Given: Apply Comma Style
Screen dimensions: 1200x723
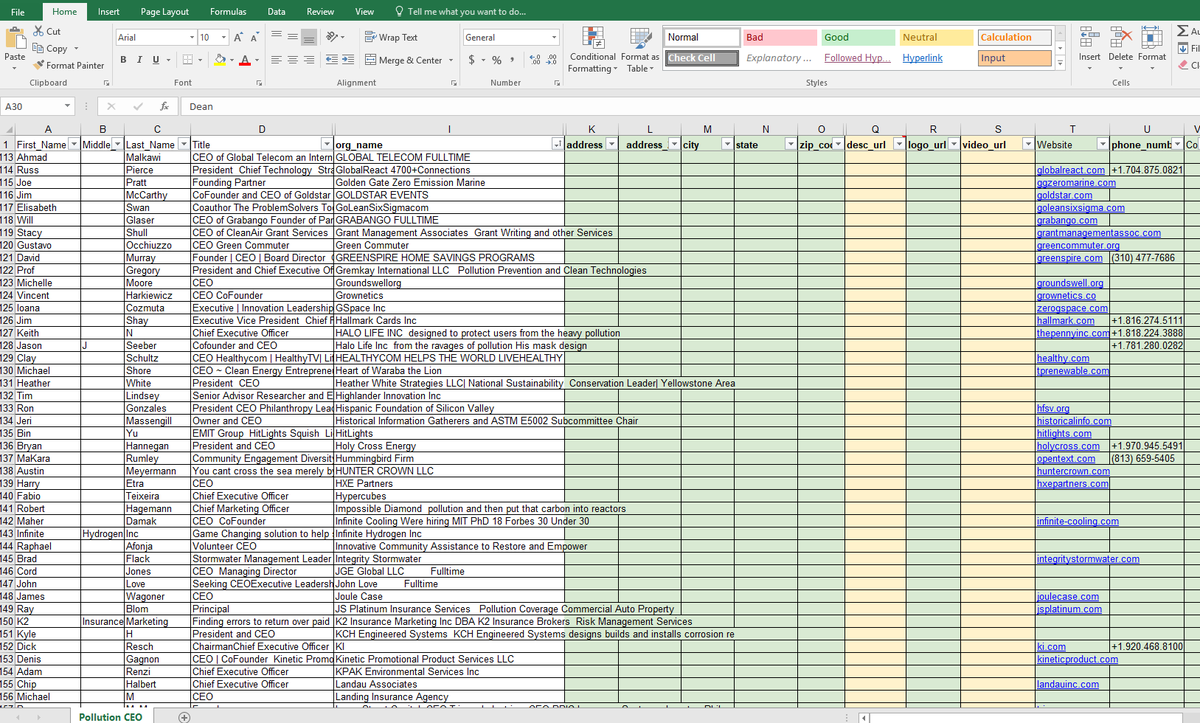Looking at the screenshot, I should (x=511, y=60).
